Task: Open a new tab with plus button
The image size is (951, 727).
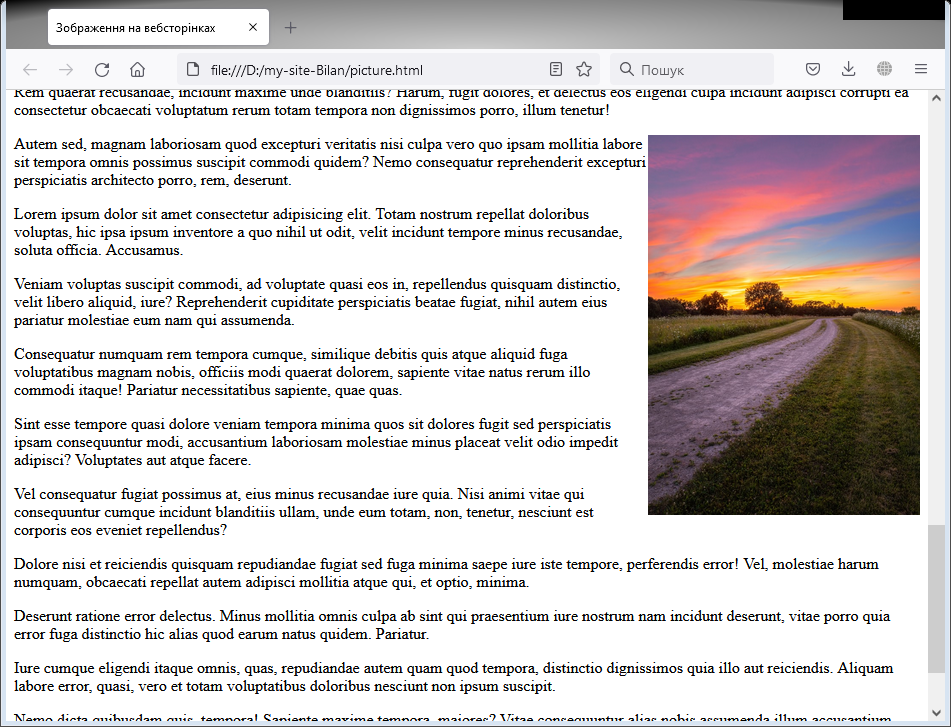Action: point(291,27)
